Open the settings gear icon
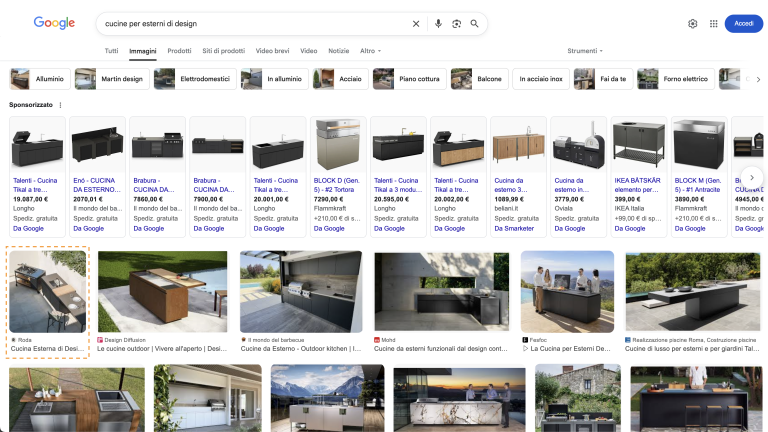 (x=693, y=24)
